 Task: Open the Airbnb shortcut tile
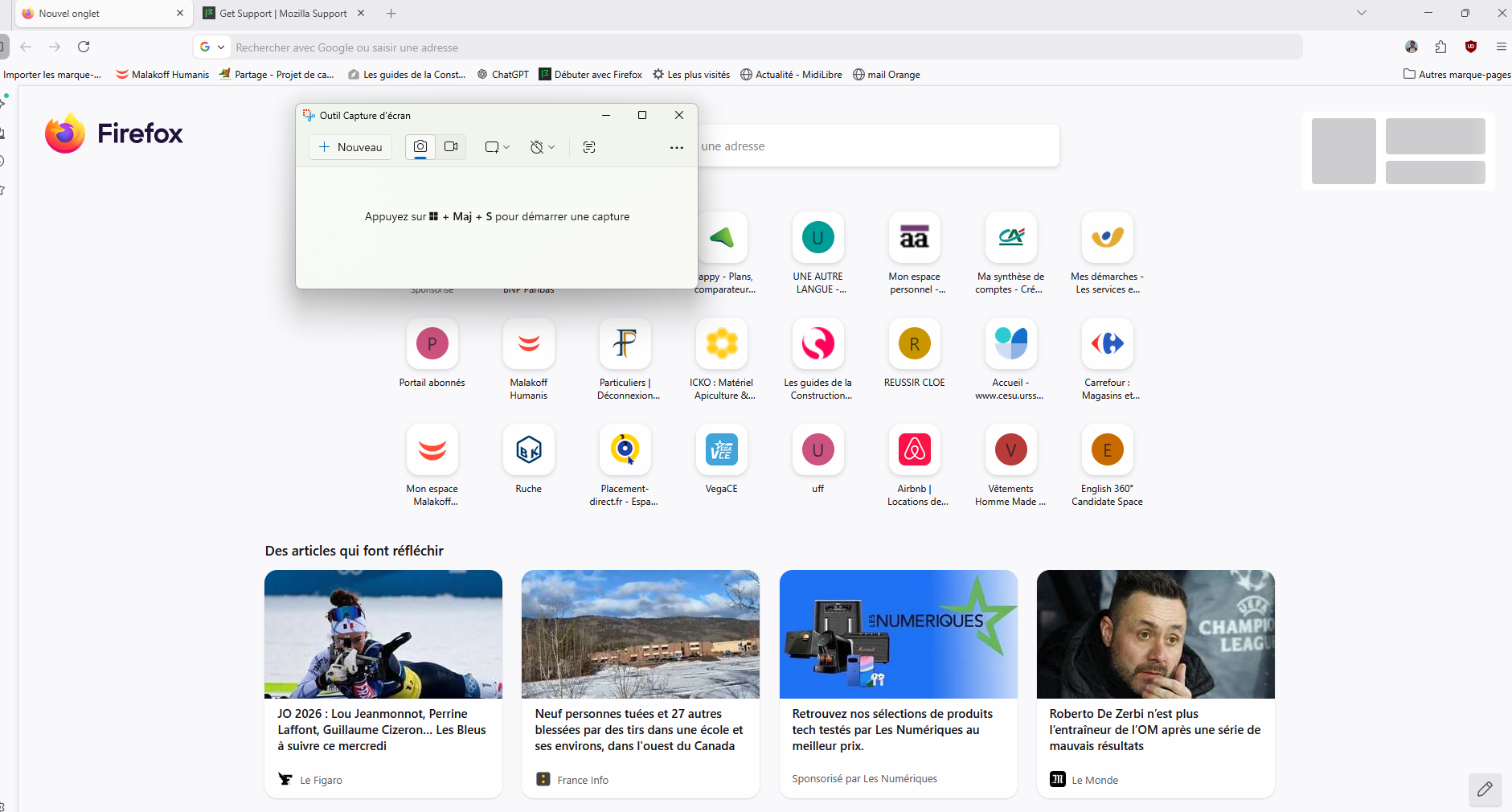(x=914, y=450)
